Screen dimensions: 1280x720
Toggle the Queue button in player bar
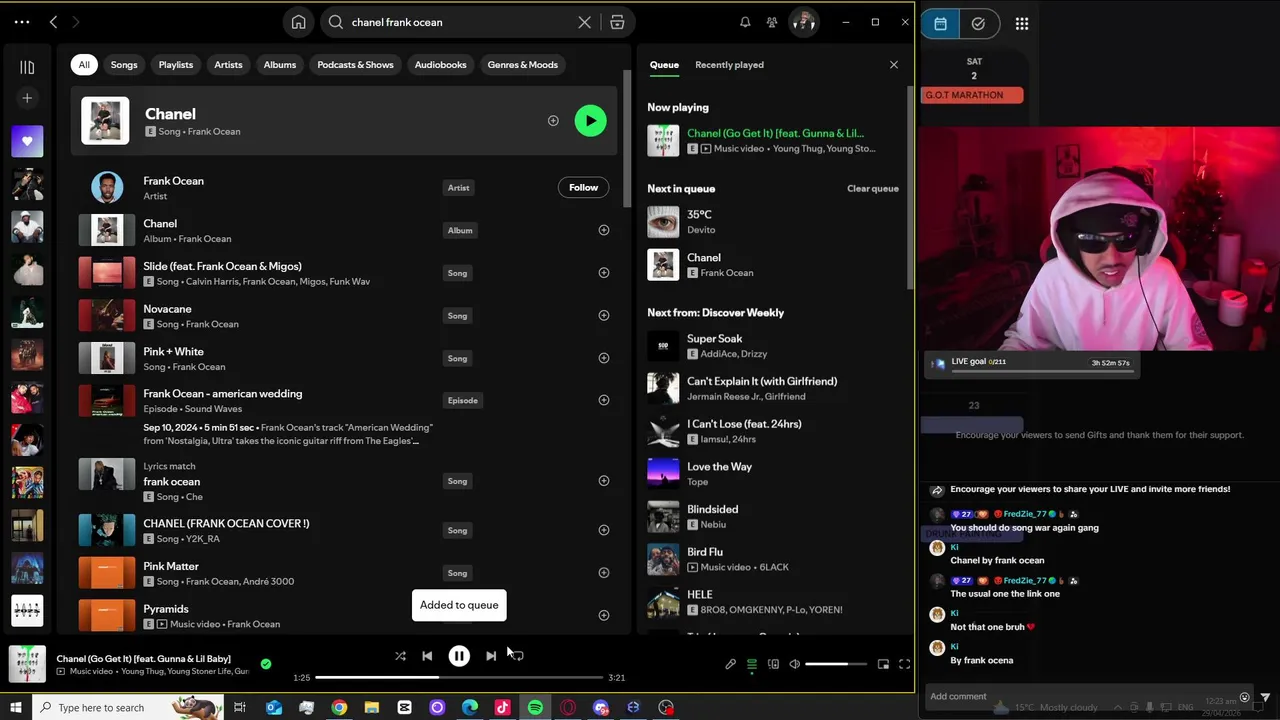[x=752, y=664]
